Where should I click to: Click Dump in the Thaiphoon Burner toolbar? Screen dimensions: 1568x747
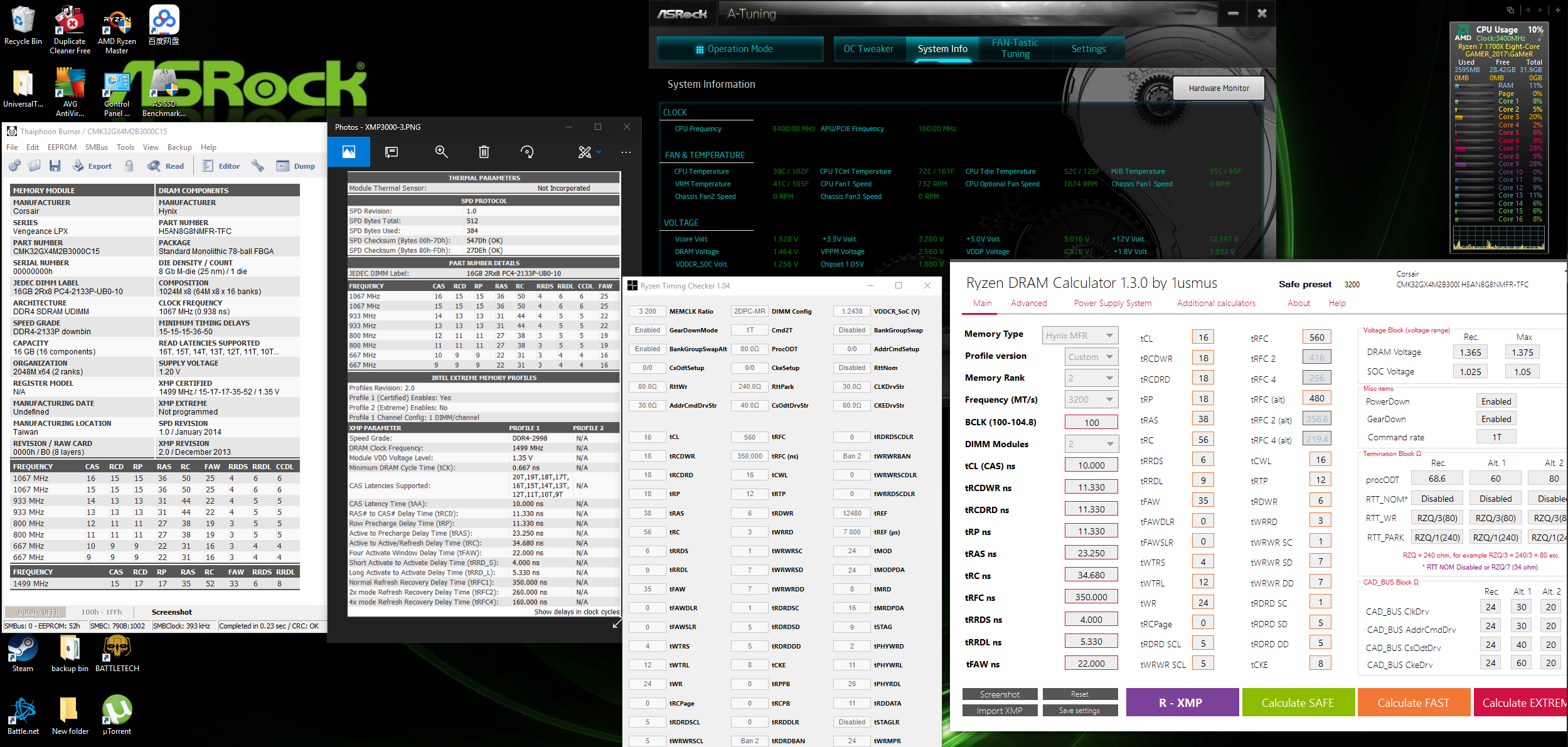296,166
